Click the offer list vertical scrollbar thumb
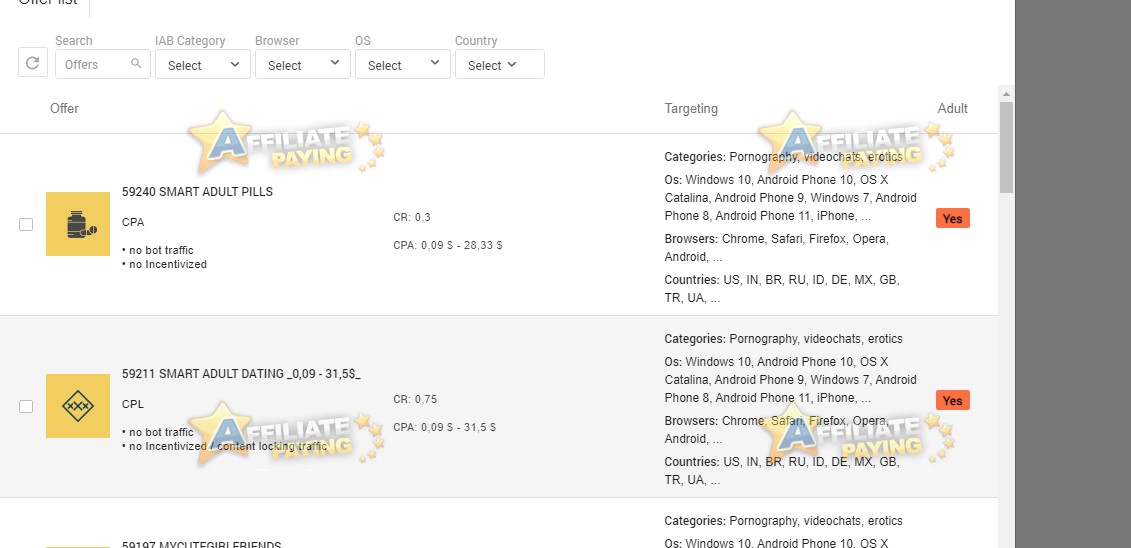The image size is (1131, 548). [x=1006, y=147]
